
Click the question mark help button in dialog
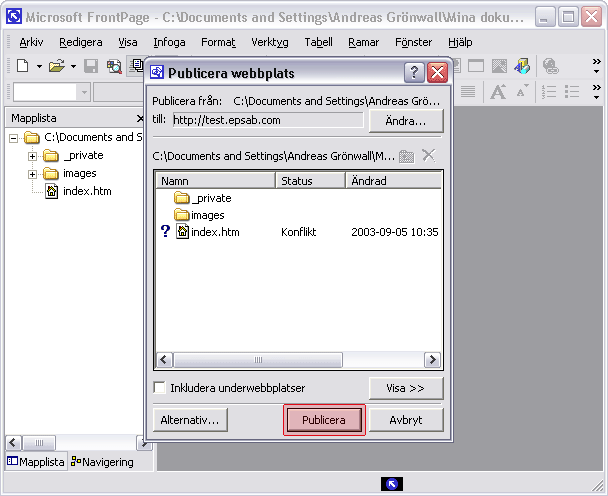tap(413, 72)
